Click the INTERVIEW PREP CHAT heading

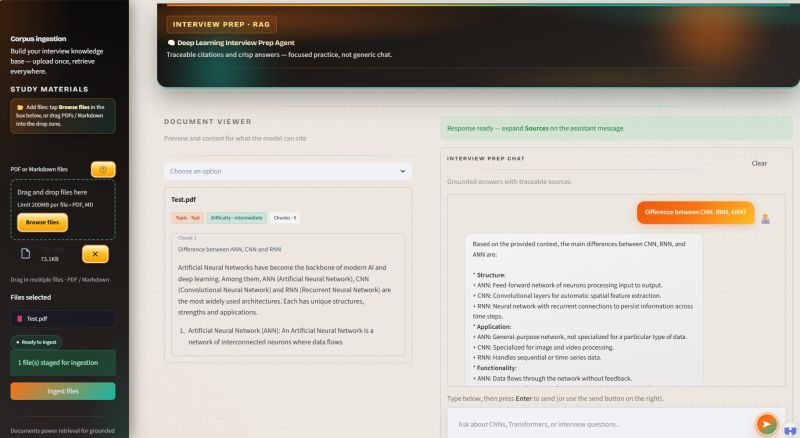486,159
